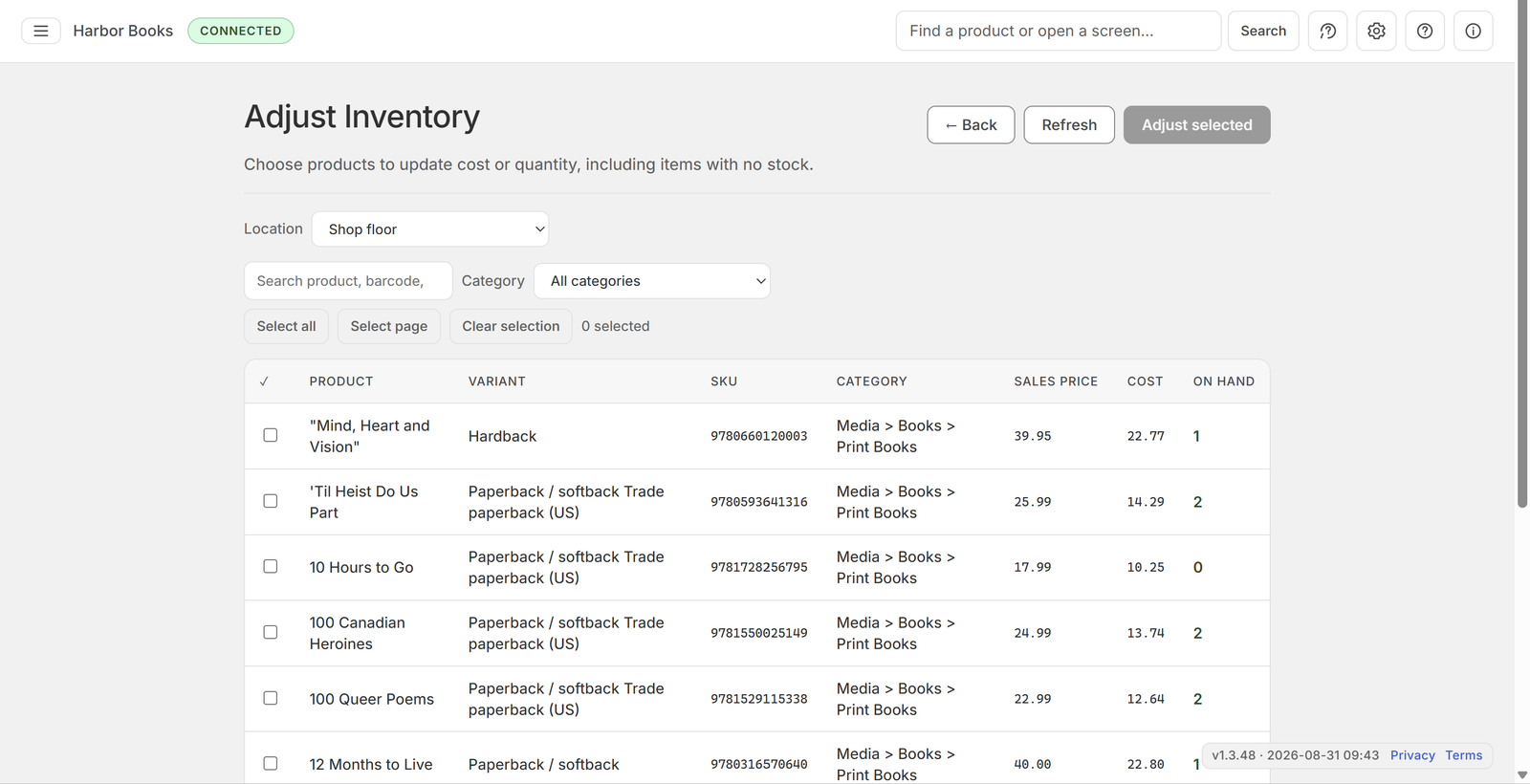Click the SALES PRICE column header
The width and height of the screenshot is (1530, 784).
coord(1056,381)
